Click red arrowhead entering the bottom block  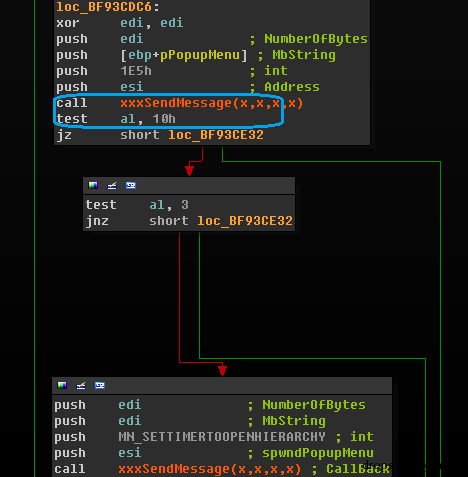pos(223,371)
